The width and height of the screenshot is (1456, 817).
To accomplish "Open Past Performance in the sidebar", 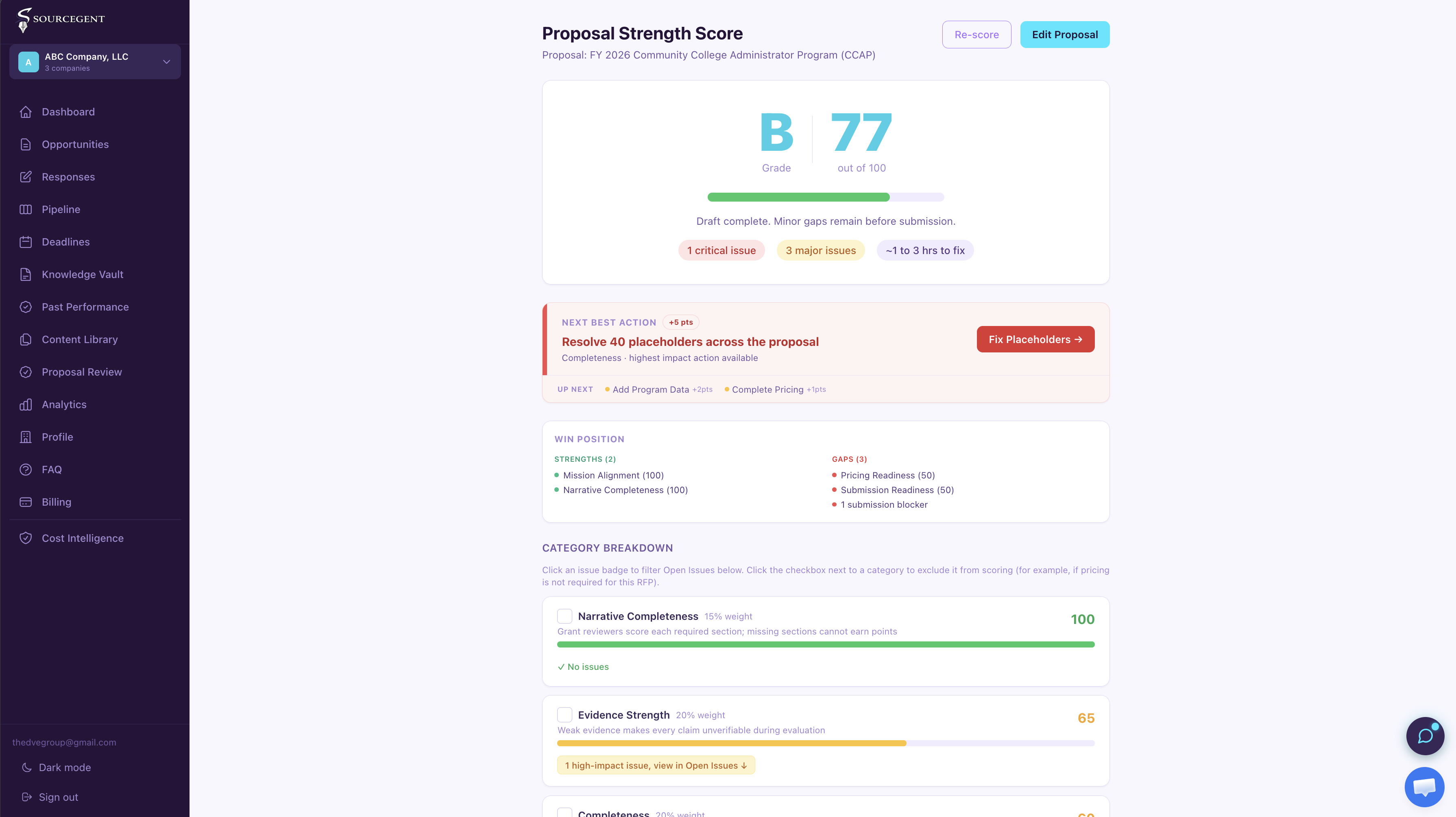I will click(95, 307).
